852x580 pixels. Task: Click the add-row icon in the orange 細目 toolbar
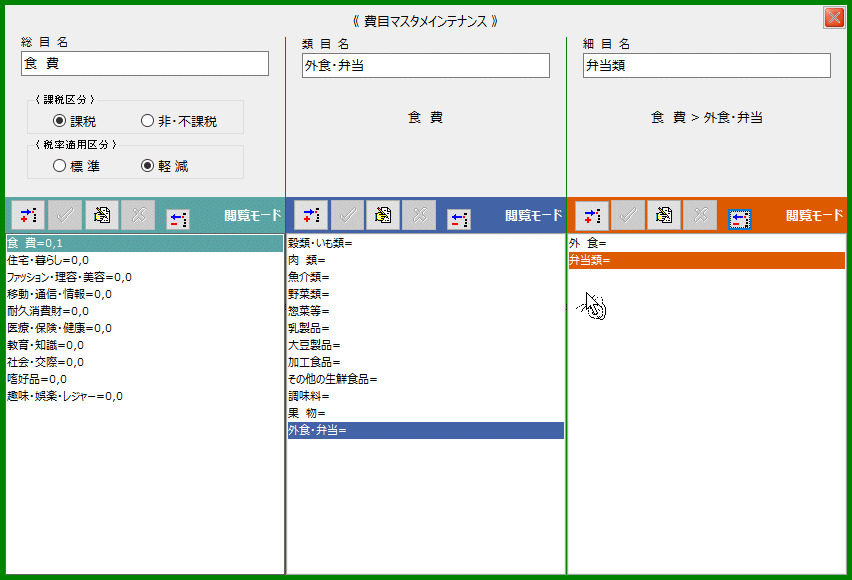[x=592, y=215]
